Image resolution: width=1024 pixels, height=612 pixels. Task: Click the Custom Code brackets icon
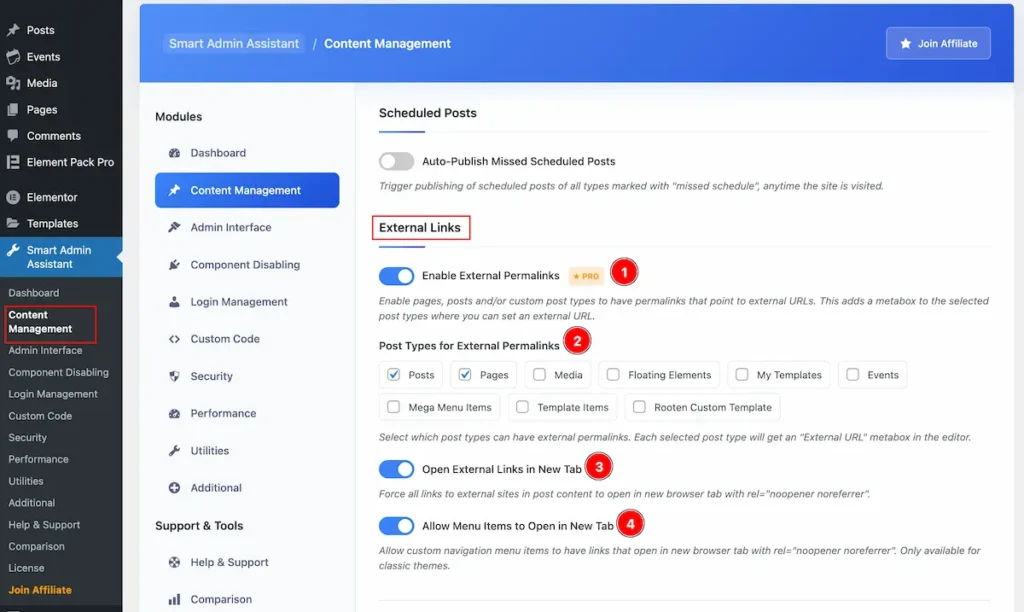click(x=174, y=339)
